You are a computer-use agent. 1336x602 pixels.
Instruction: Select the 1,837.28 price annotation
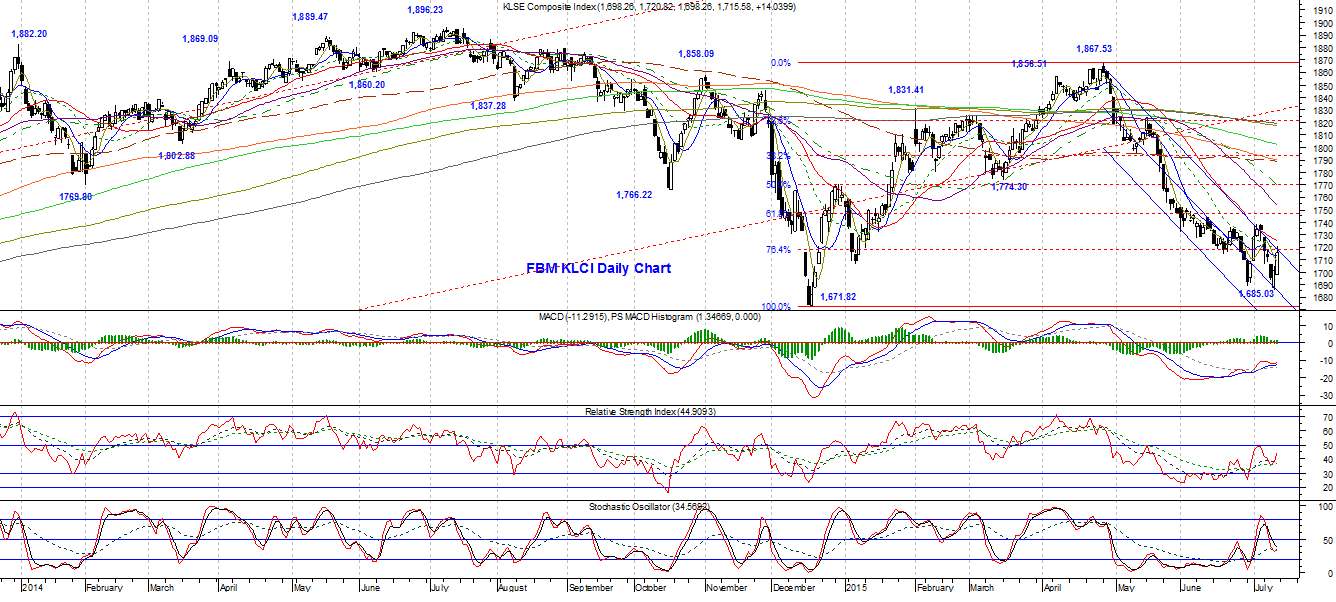click(488, 105)
